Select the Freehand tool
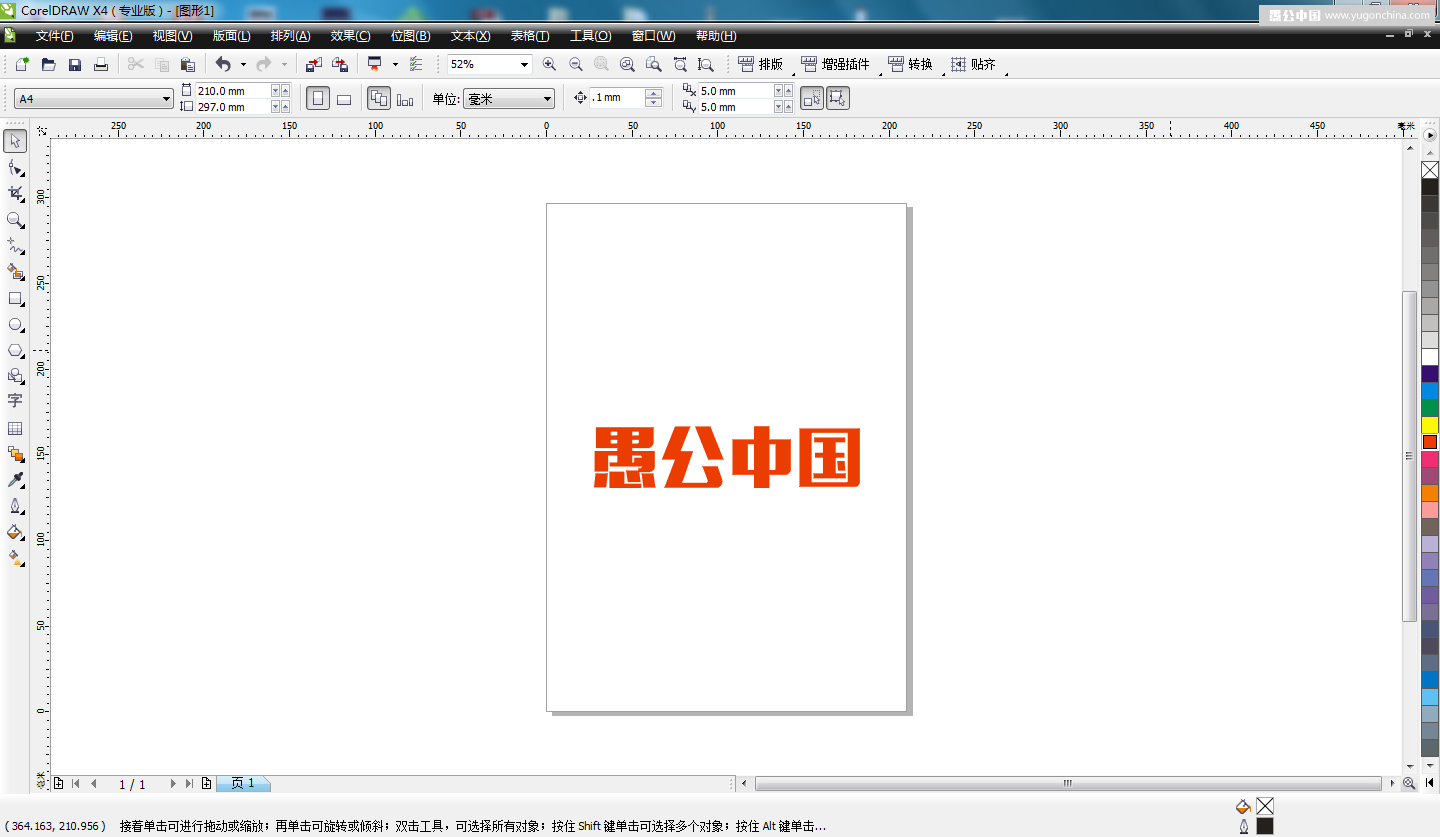Screen dimensions: 1440x837 coord(15,245)
